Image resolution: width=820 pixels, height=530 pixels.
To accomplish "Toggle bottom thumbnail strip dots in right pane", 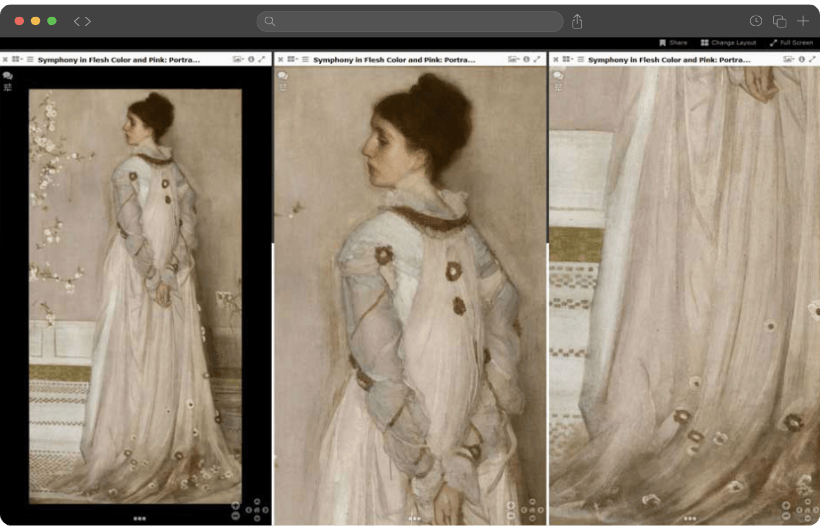I will (690, 518).
